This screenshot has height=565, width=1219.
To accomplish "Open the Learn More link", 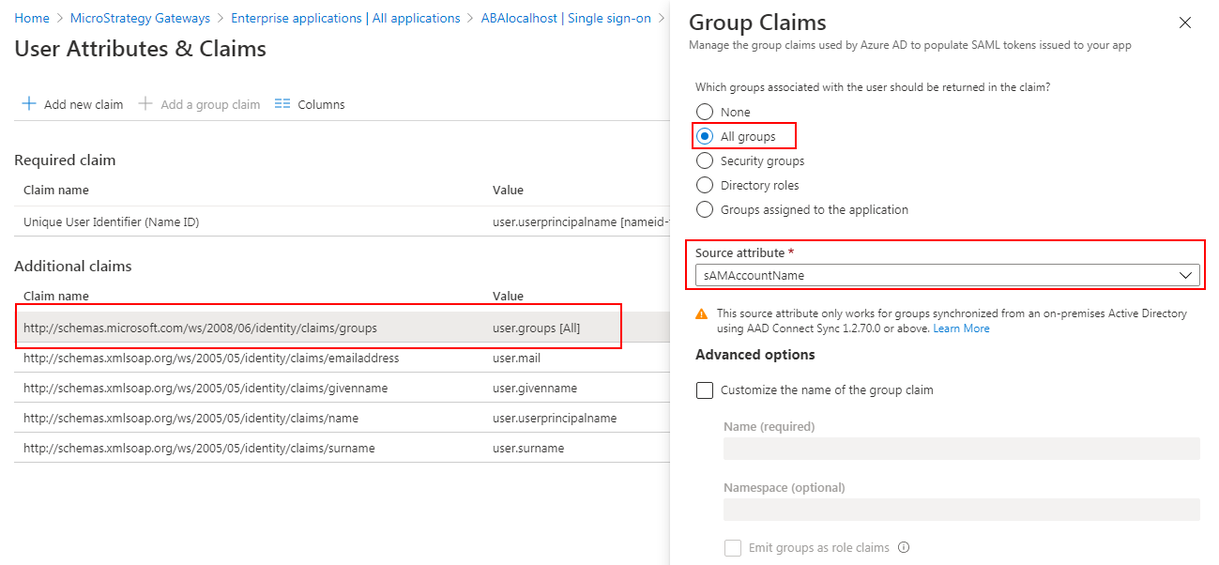I will [961, 329].
